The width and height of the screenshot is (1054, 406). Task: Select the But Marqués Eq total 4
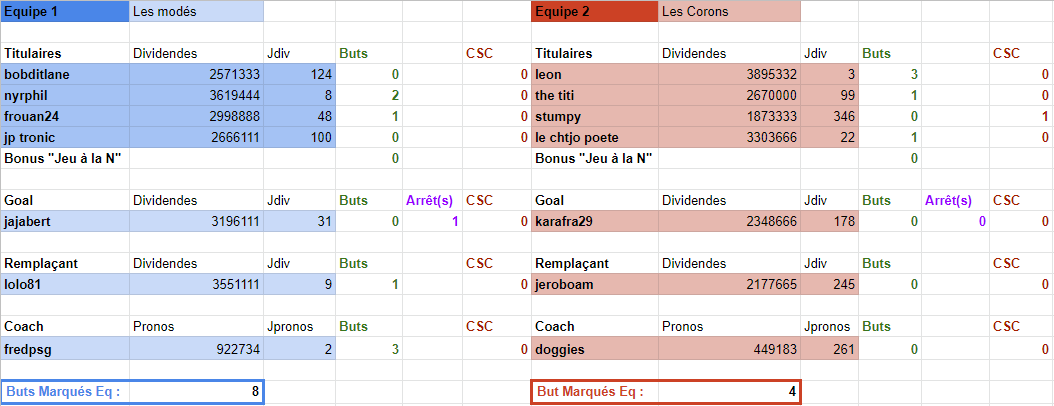[729, 392]
